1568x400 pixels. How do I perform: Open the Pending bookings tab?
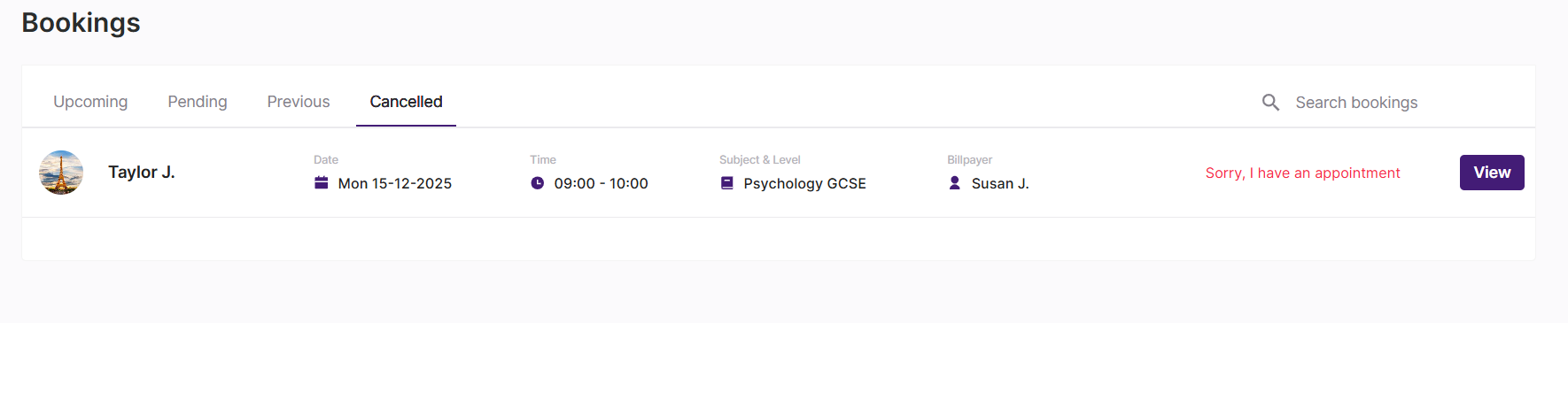coord(198,102)
